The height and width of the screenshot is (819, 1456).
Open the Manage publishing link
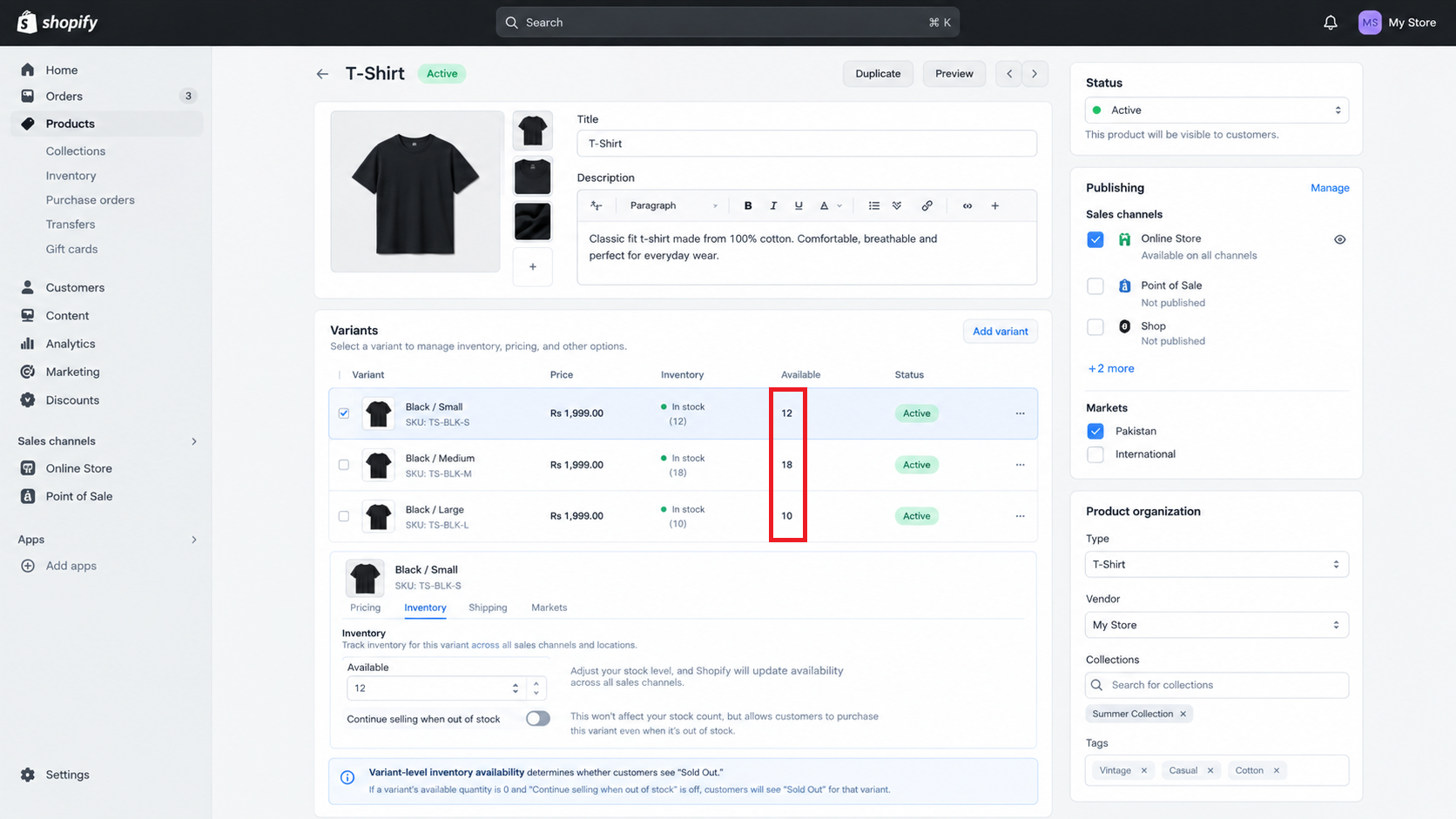(x=1330, y=188)
